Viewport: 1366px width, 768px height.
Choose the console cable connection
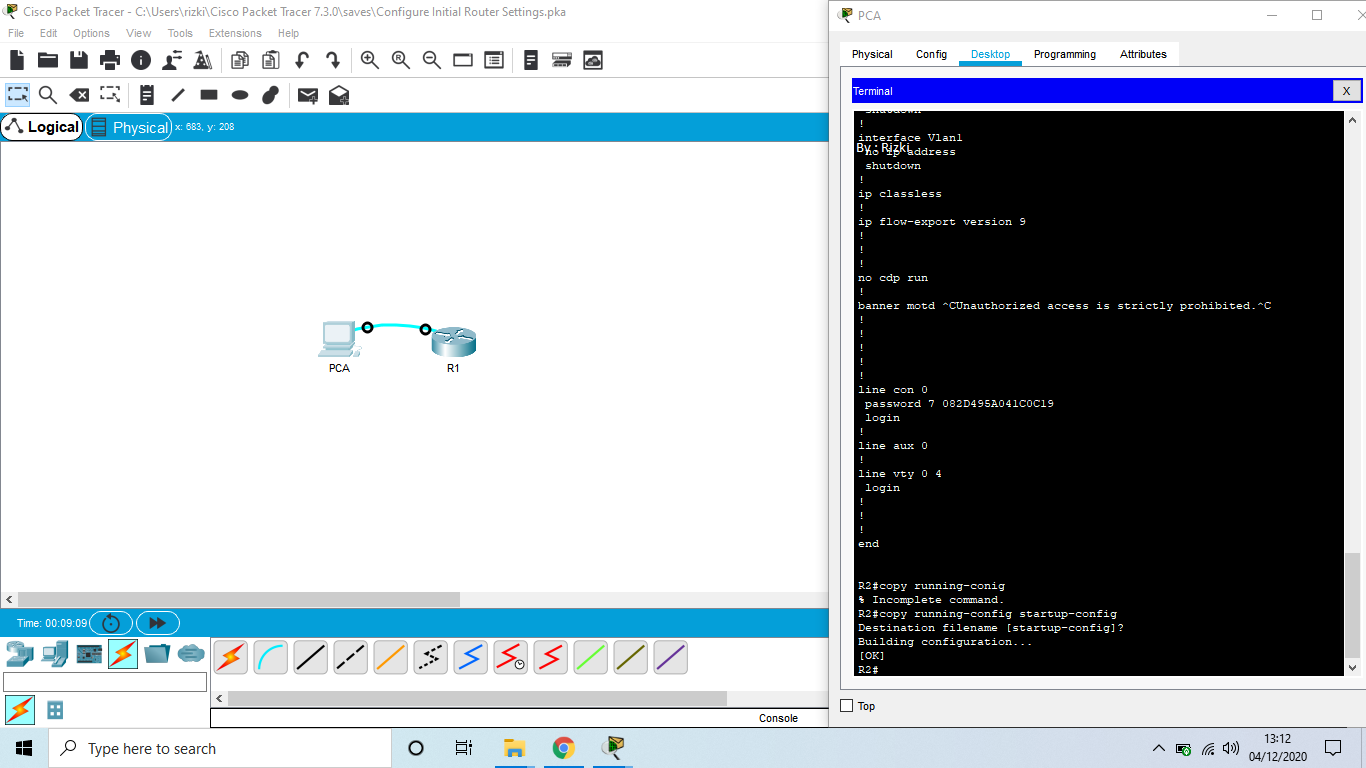pos(271,657)
